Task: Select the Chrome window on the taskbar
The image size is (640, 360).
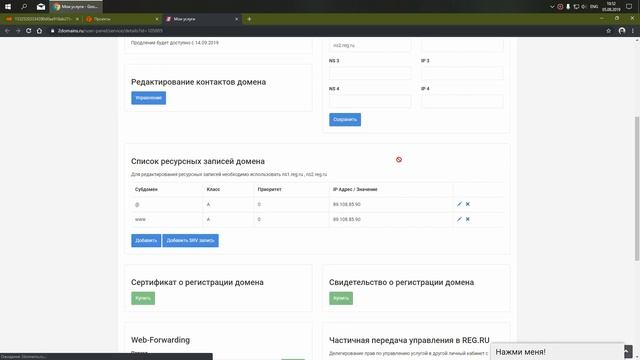Action: coord(76,7)
